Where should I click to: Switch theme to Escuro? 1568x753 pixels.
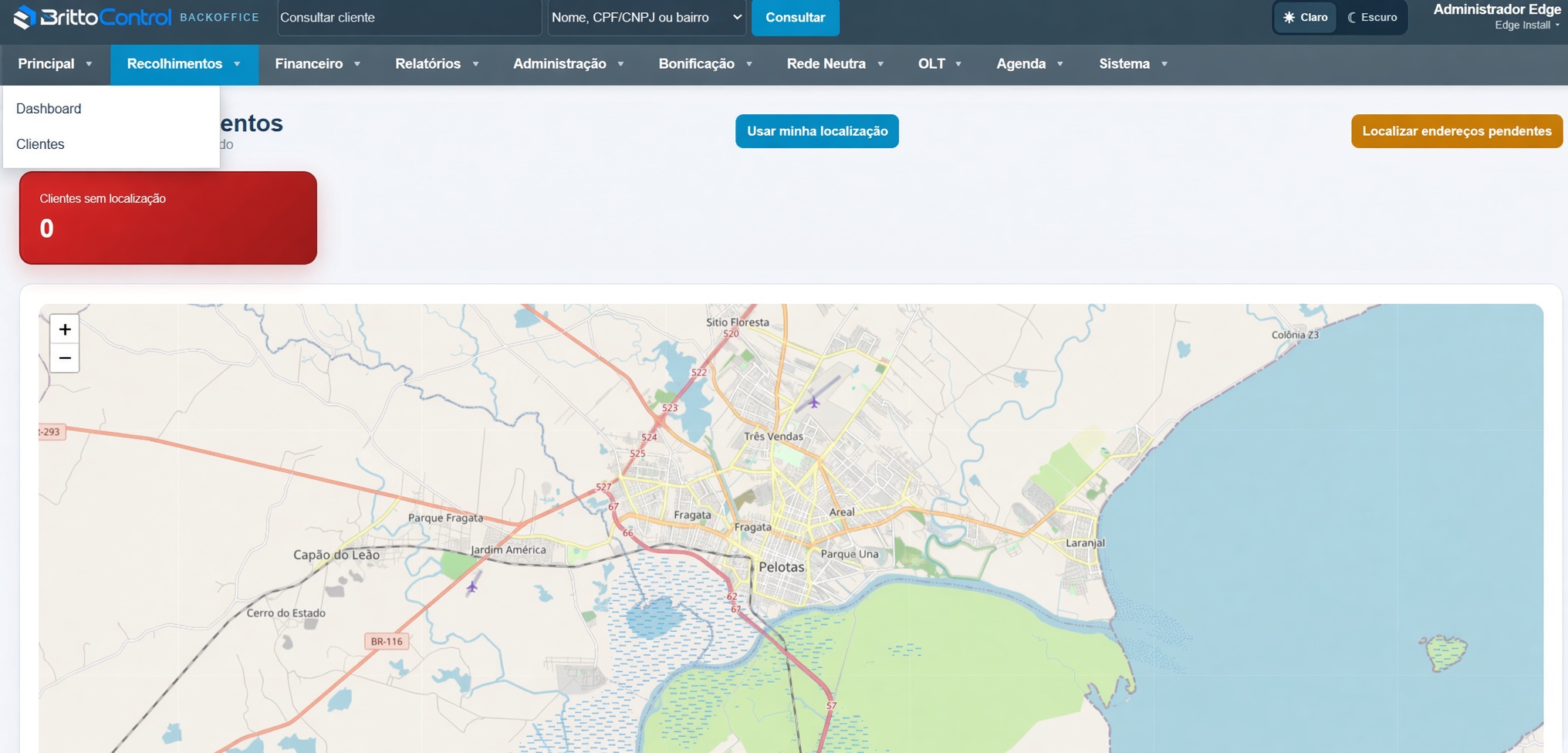tap(1372, 17)
